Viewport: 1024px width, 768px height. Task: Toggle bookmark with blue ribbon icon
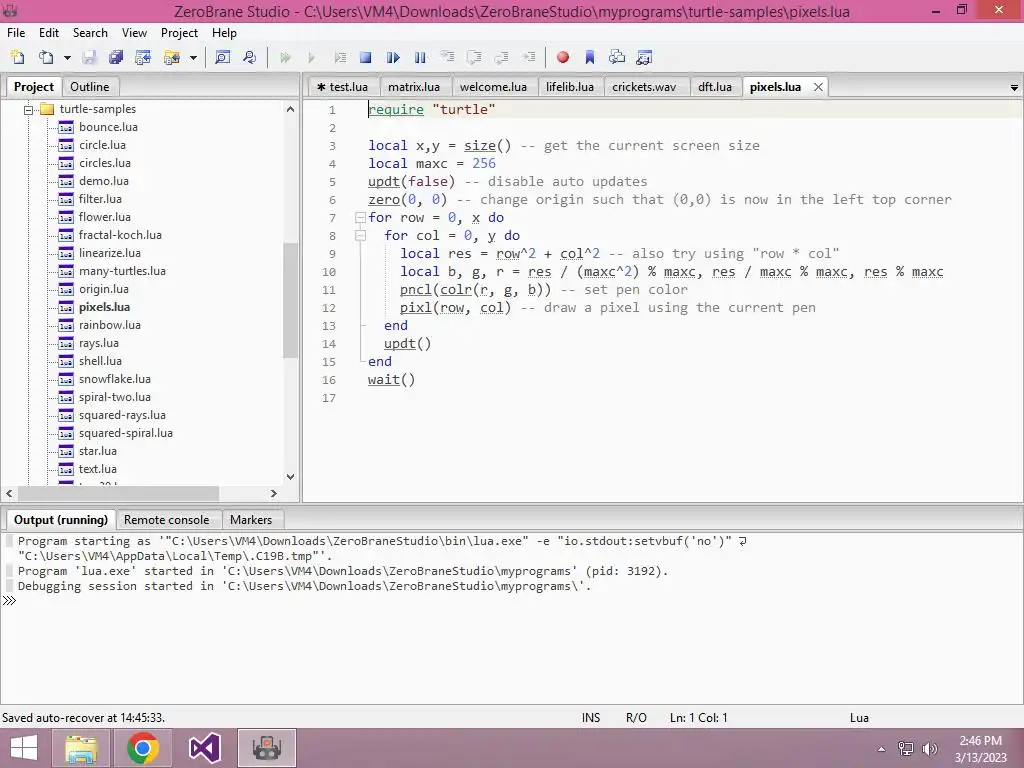tap(590, 57)
